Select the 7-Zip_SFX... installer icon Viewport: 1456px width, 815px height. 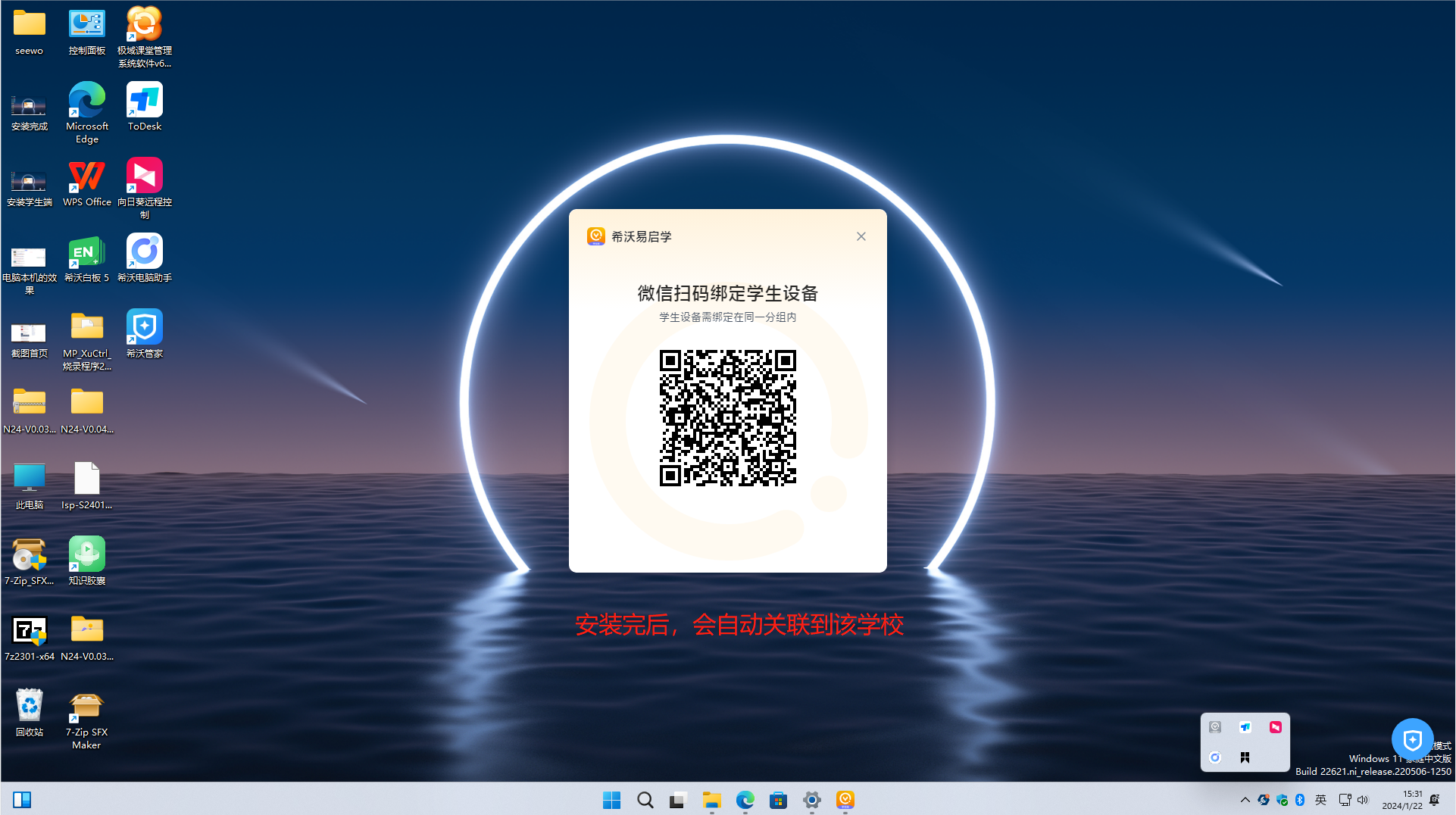pos(30,562)
